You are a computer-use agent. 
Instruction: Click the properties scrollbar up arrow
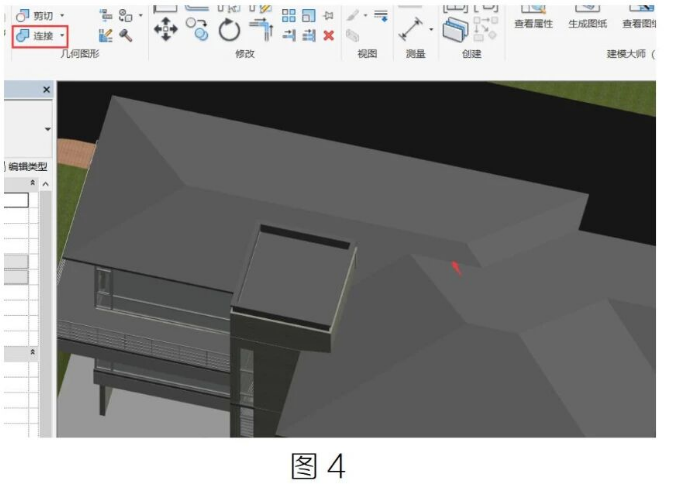pos(45,185)
